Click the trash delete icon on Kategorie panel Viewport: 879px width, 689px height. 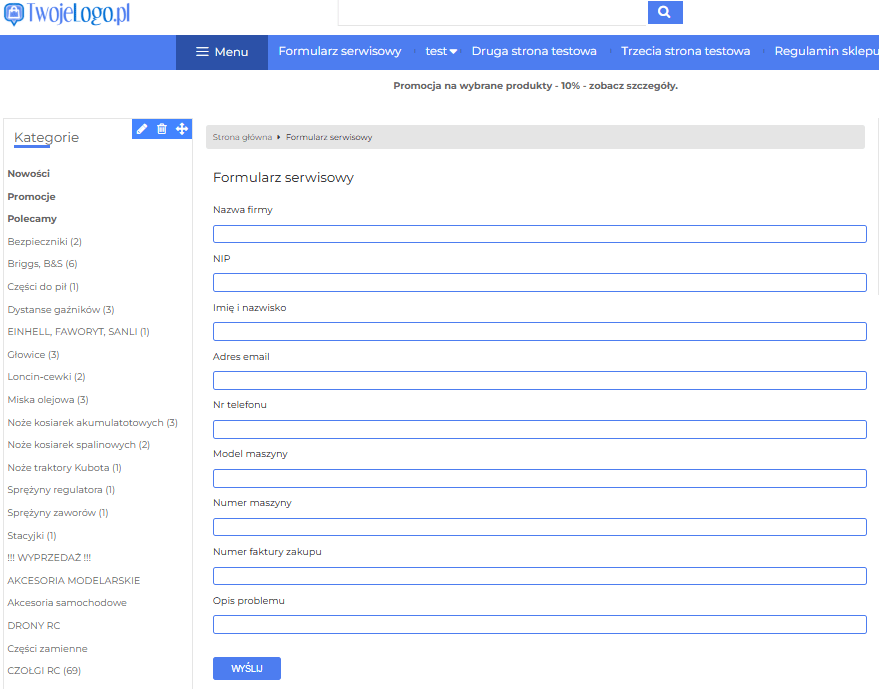click(162, 129)
